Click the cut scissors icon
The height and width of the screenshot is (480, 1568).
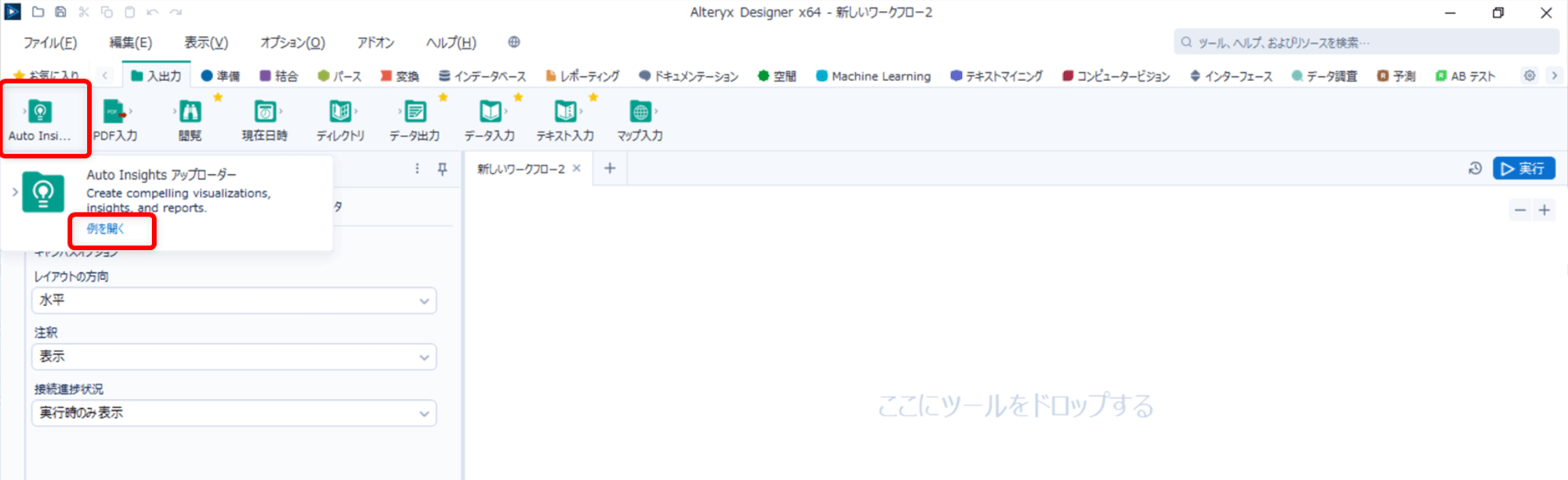pyautogui.click(x=84, y=12)
